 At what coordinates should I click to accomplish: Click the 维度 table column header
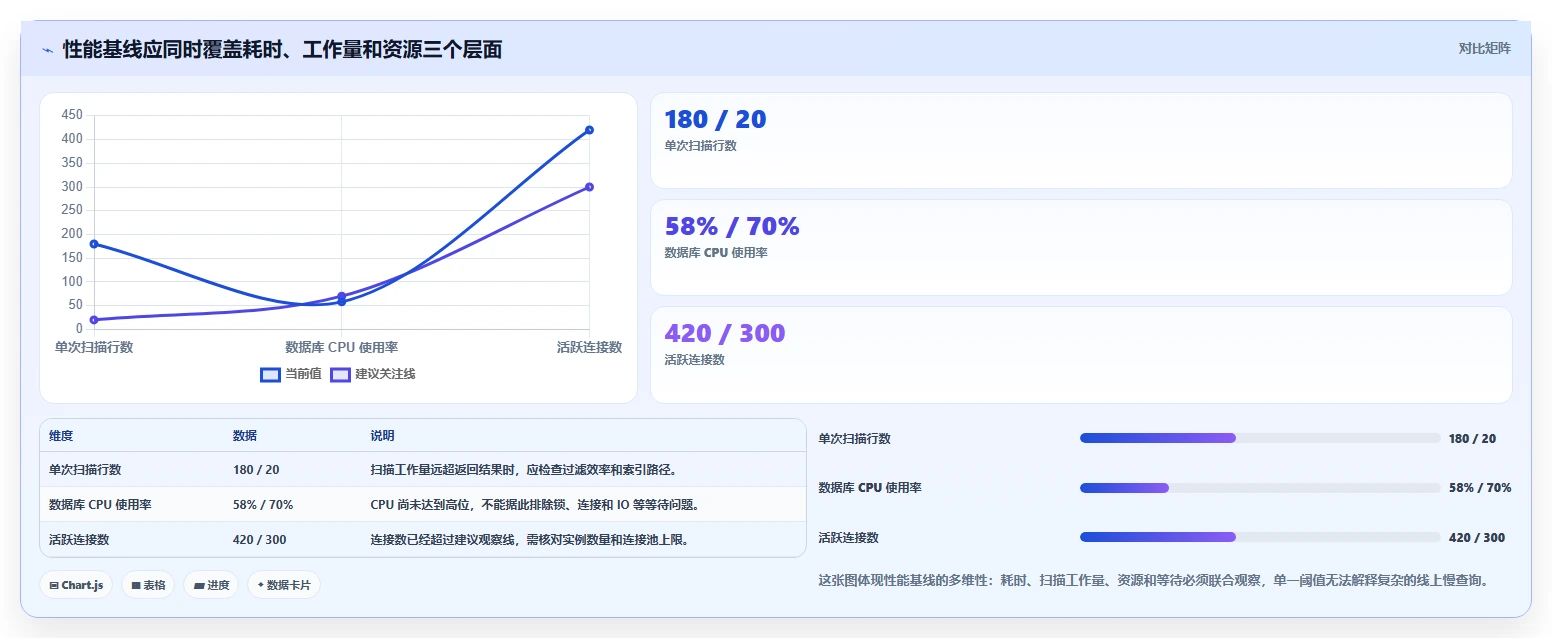pyautogui.click(x=61, y=436)
